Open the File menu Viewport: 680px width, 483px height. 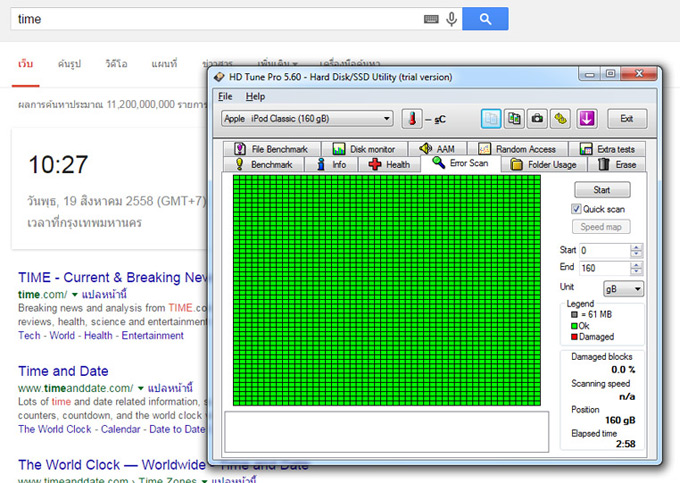[x=225, y=96]
